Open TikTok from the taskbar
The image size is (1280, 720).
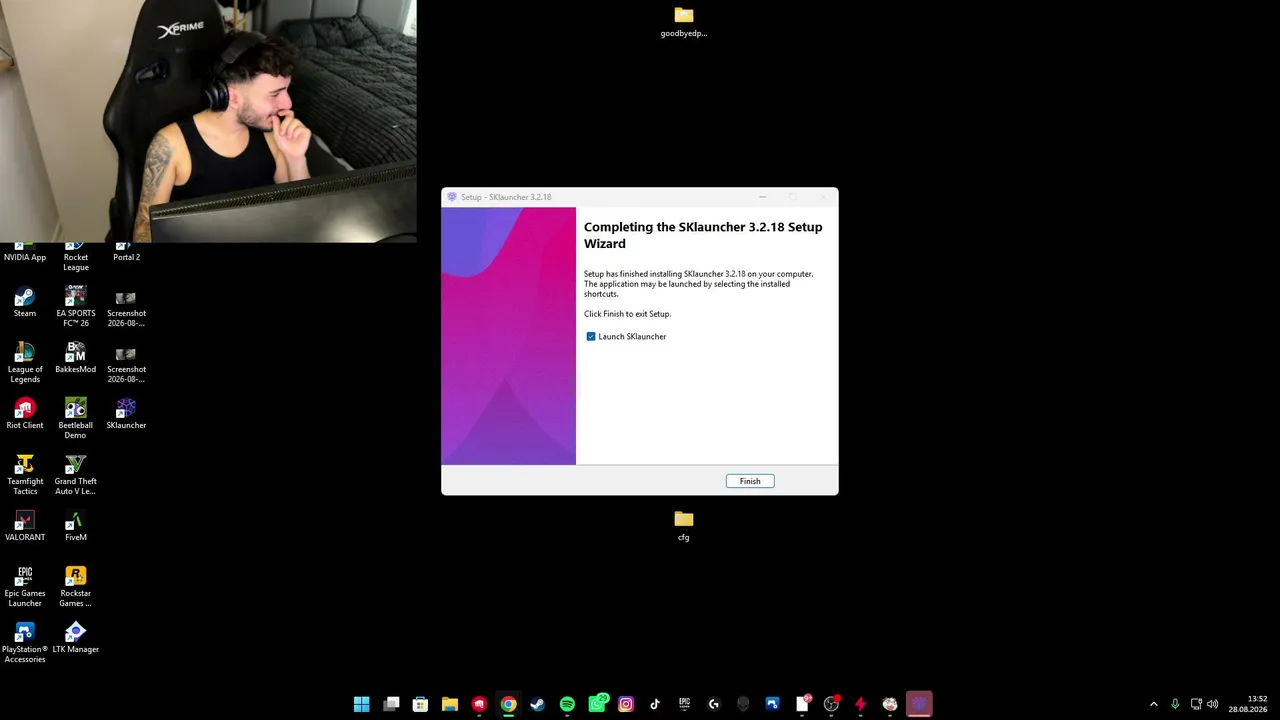point(655,704)
